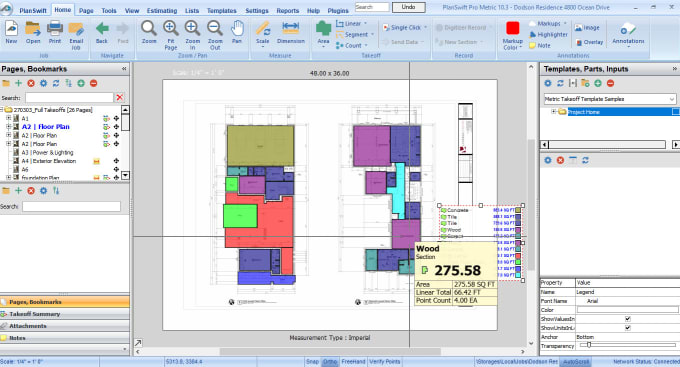Set the drawing Scale
This screenshot has height=367, width=680.
coord(262,33)
